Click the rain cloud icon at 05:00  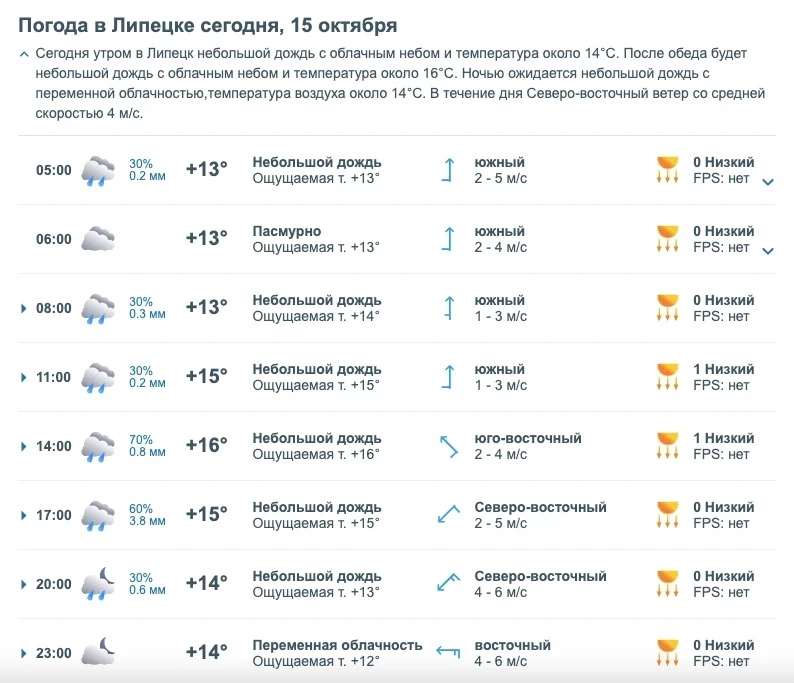[98, 171]
